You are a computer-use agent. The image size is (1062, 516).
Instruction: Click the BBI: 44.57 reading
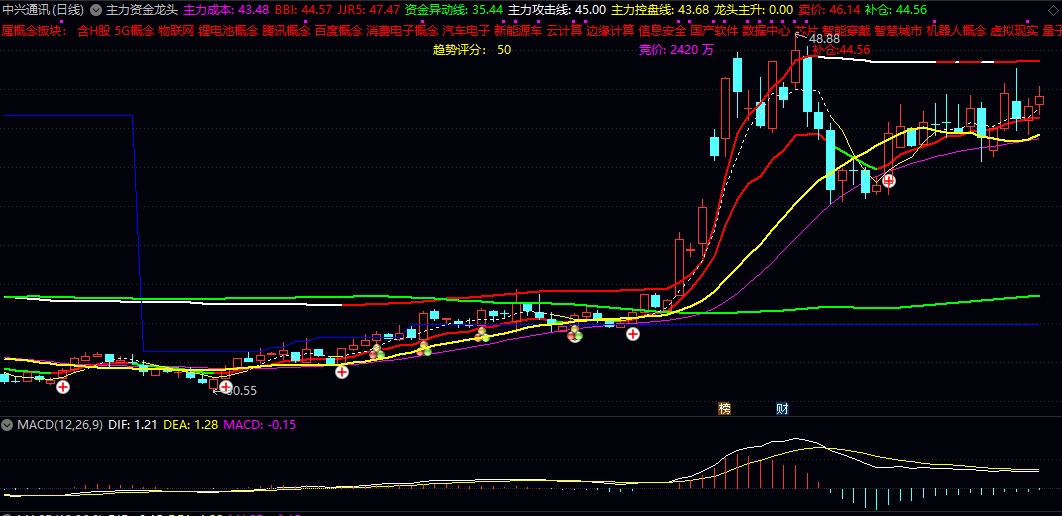[x=303, y=10]
